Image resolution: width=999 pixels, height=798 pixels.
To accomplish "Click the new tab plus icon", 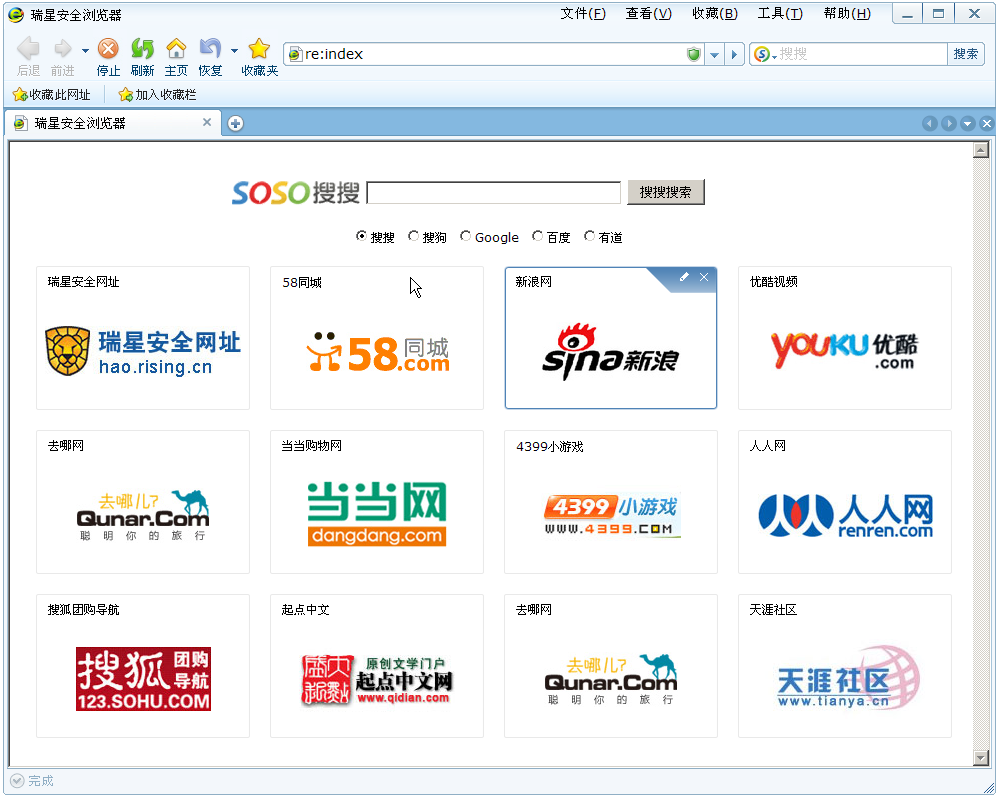I will click(235, 124).
